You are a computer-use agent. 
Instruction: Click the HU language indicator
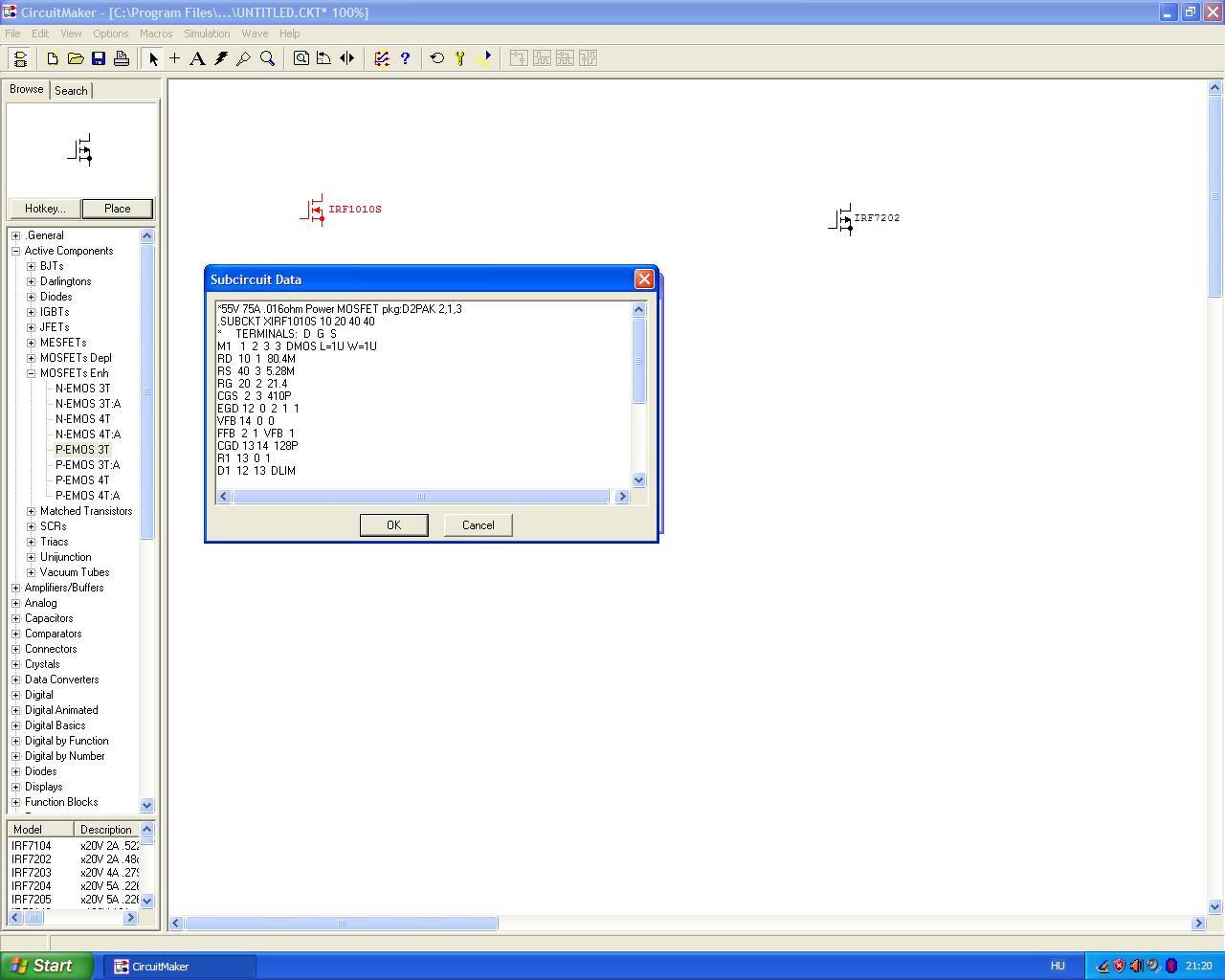[x=1058, y=966]
